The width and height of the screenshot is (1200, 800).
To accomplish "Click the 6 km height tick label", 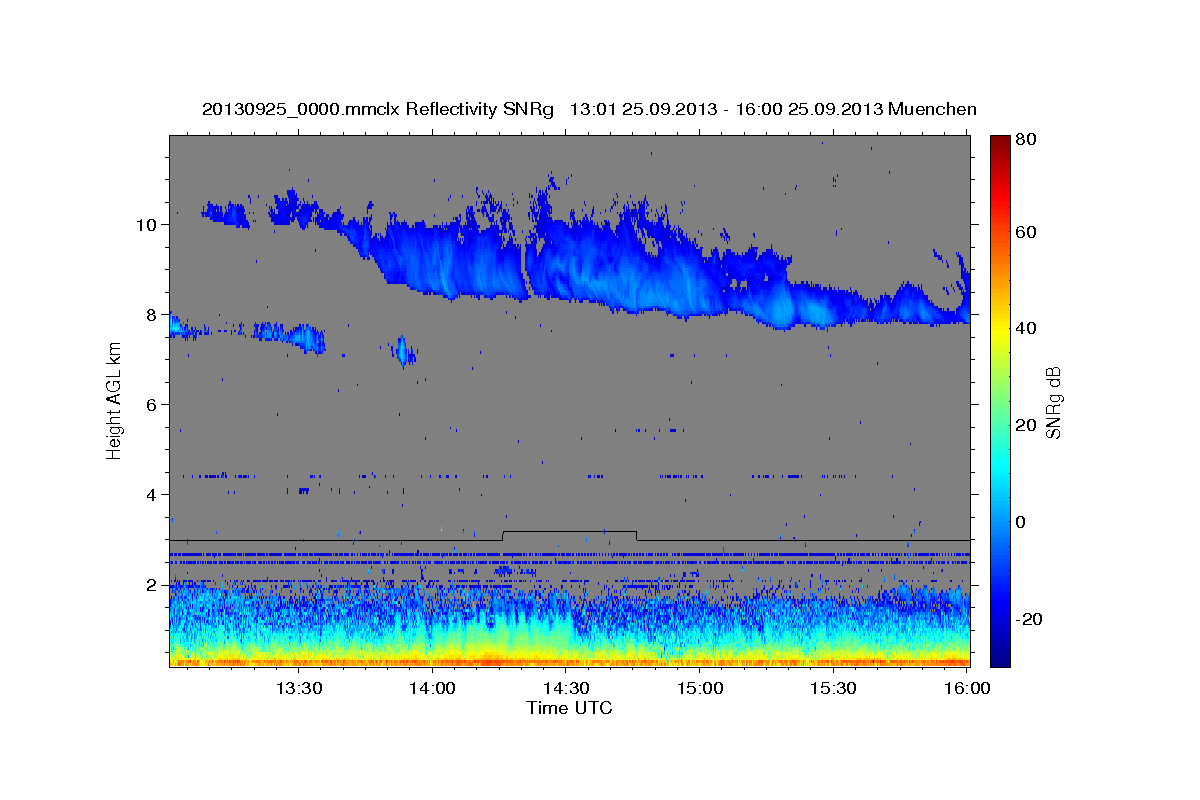I will (x=152, y=404).
